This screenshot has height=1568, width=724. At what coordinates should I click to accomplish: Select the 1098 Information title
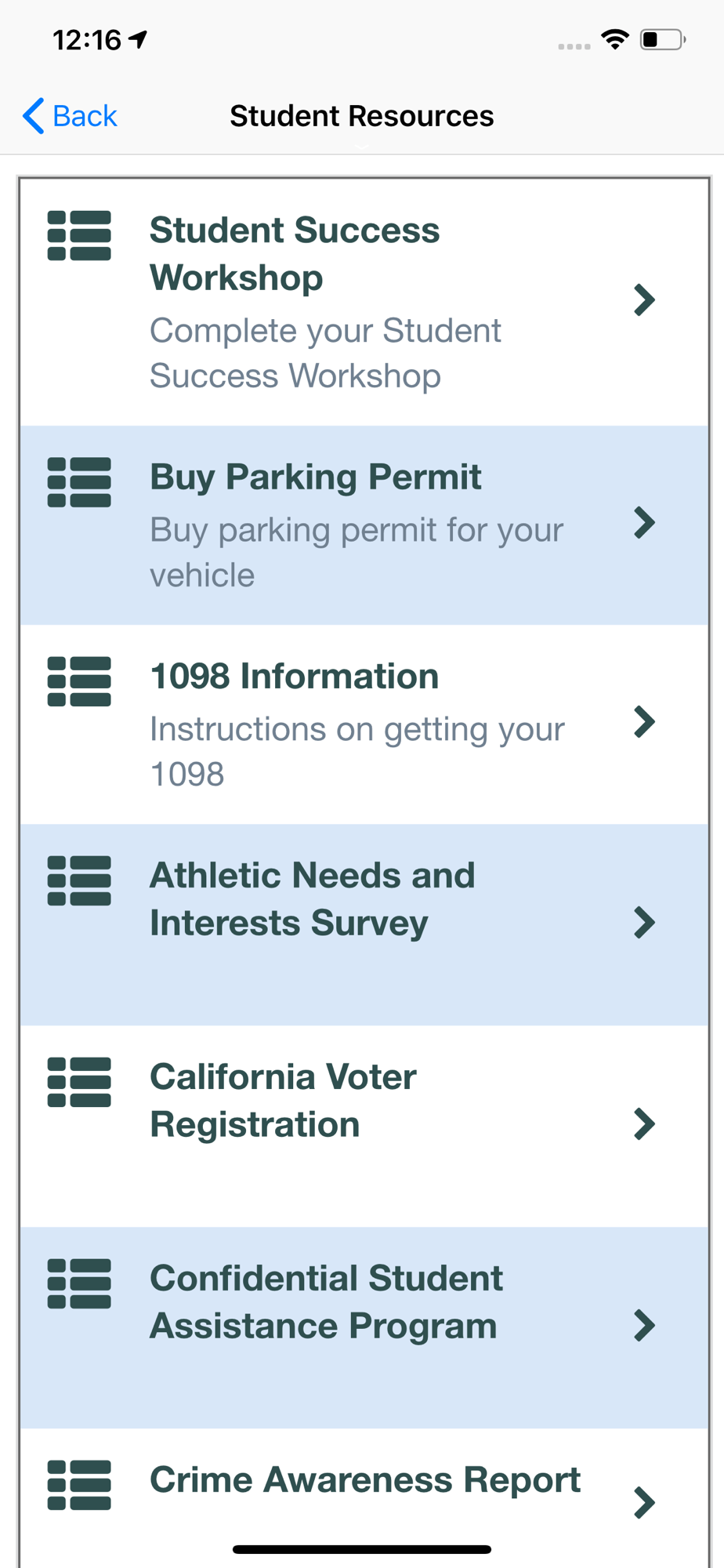[x=294, y=676]
